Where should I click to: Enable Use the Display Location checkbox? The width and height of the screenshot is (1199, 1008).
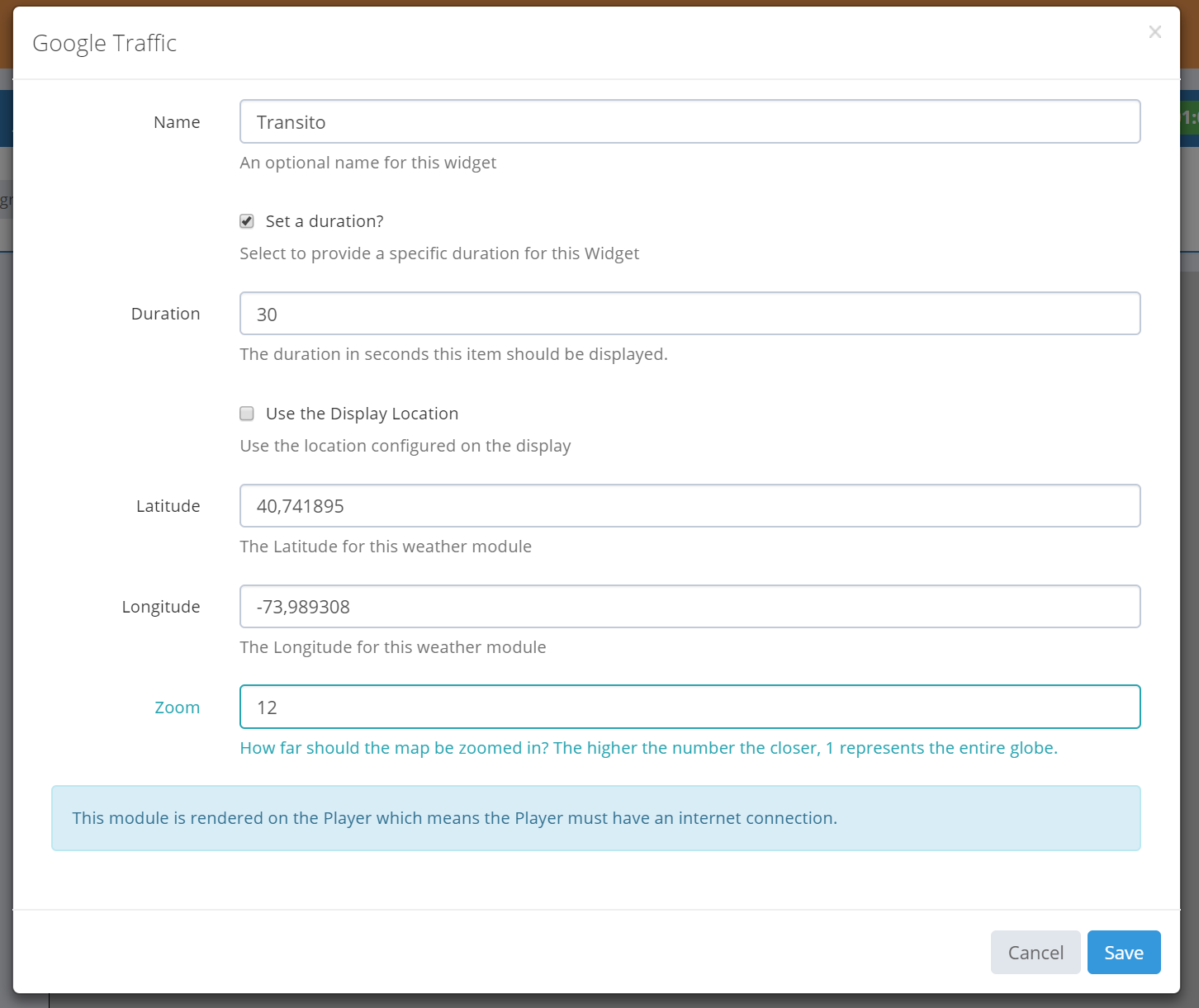(246, 414)
